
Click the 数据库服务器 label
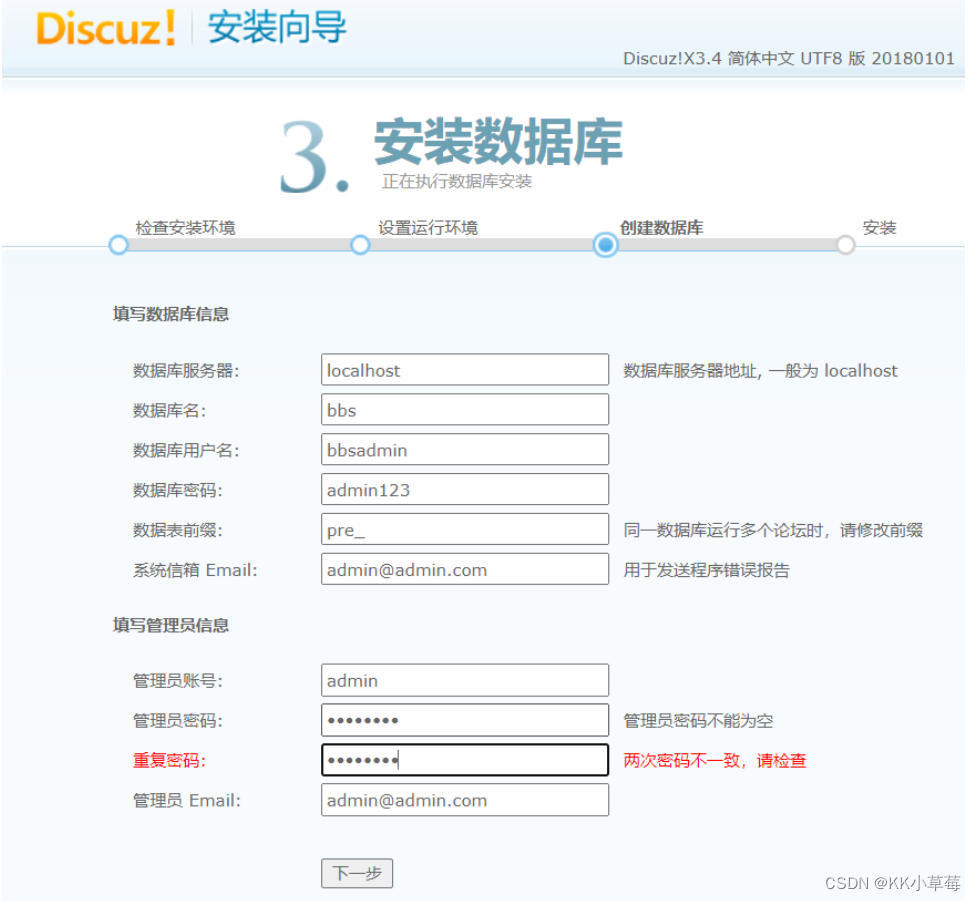[x=186, y=371]
